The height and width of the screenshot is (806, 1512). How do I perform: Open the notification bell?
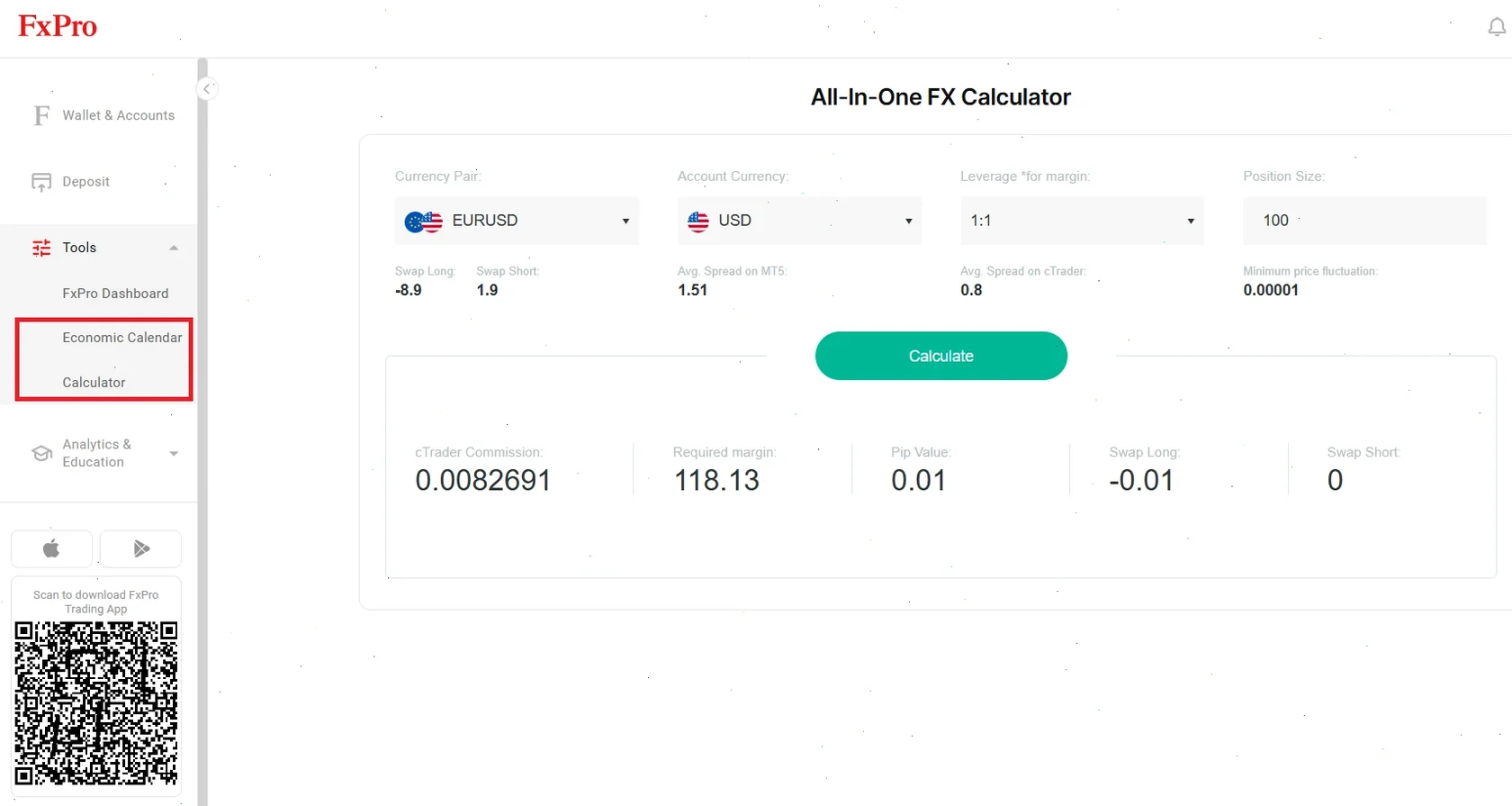[1494, 26]
